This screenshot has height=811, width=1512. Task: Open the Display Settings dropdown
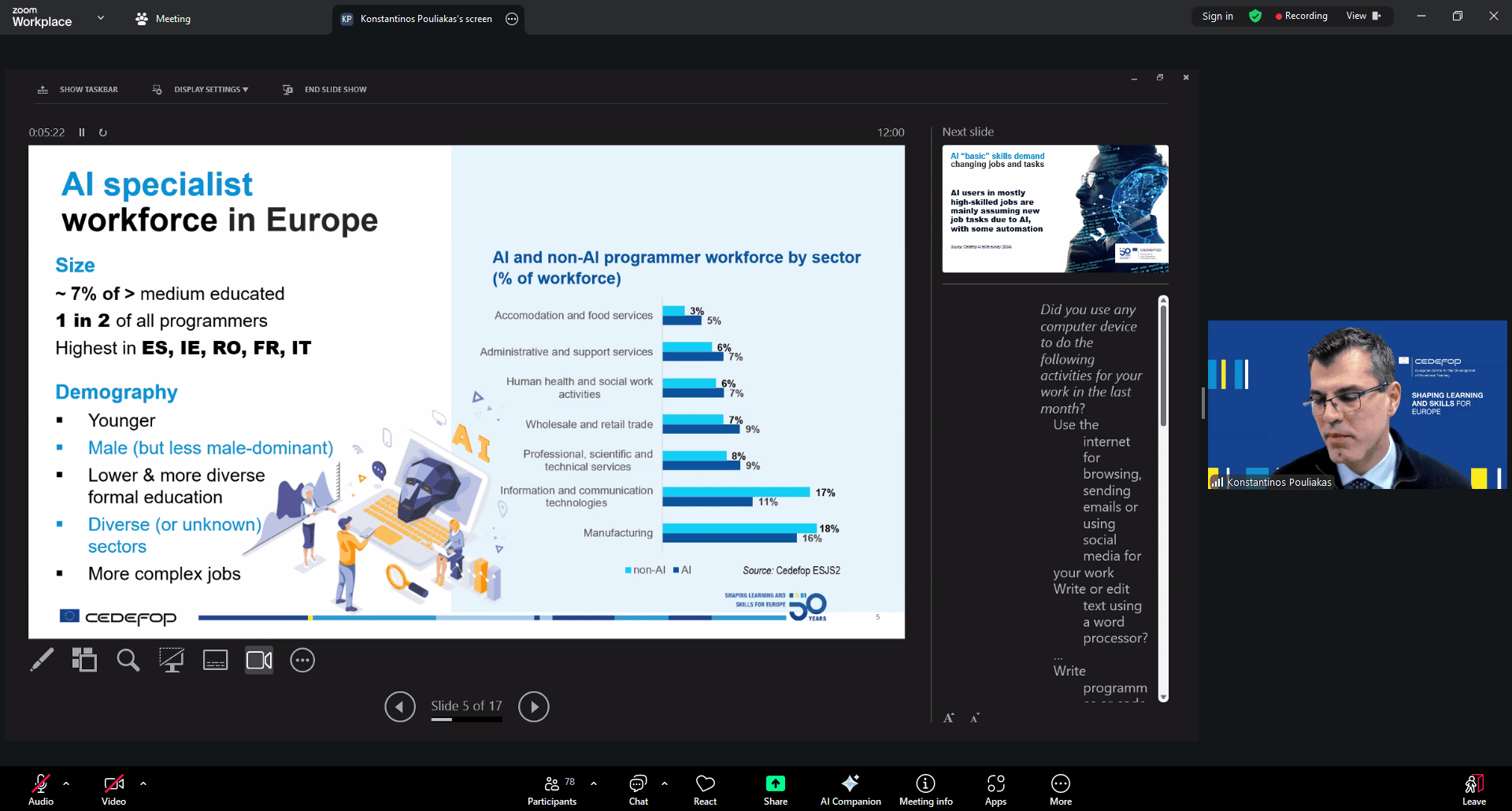[202, 90]
